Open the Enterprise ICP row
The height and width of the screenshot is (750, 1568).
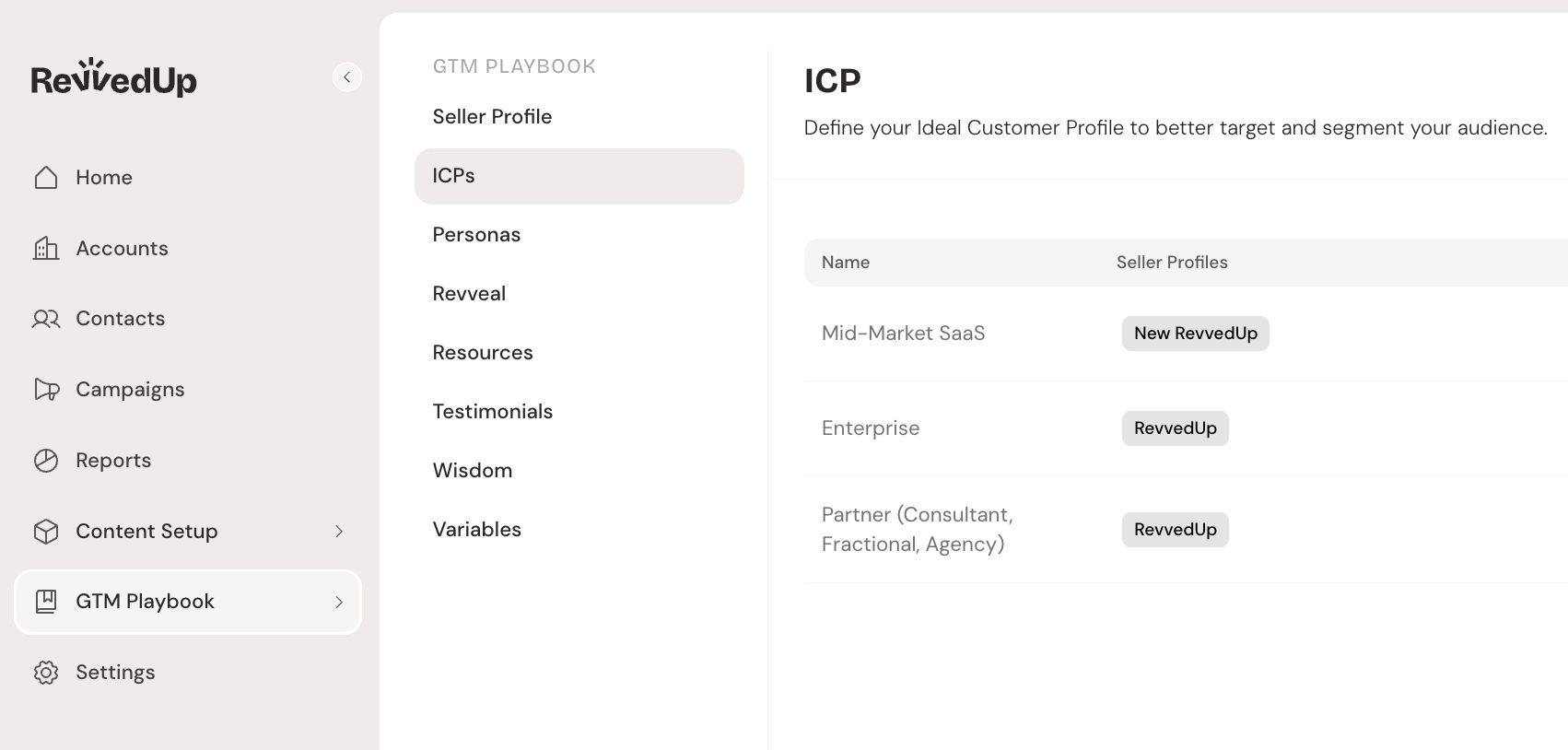coord(870,428)
